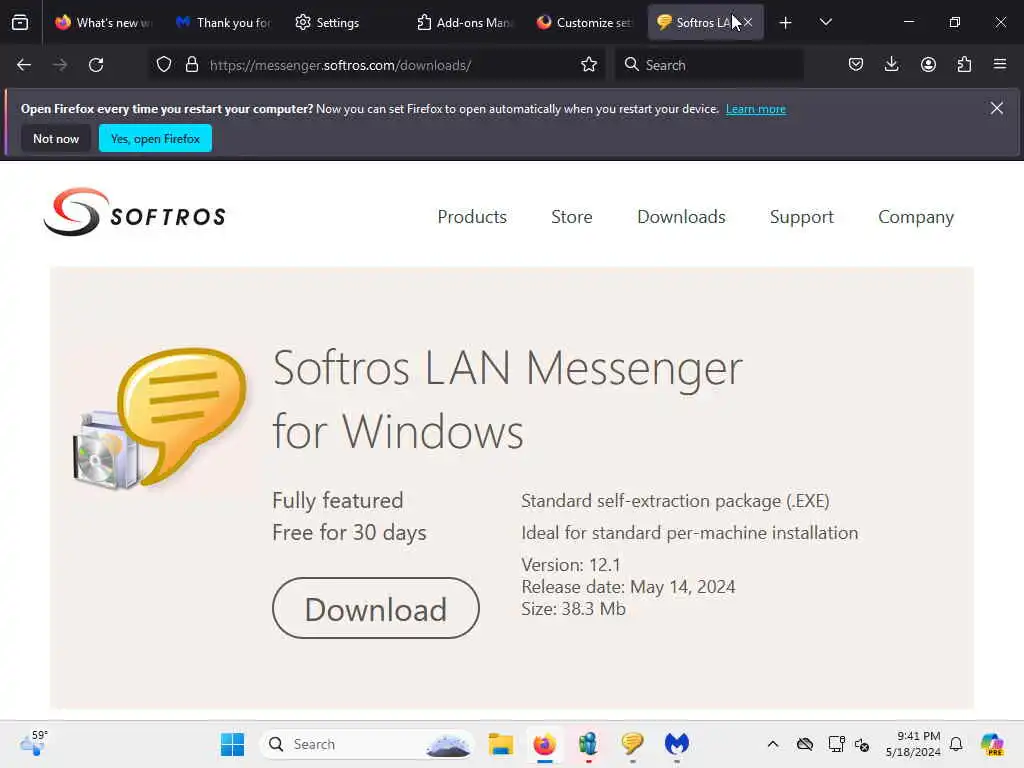Expand the list all tabs dropdown
This screenshot has width=1024, height=768.
(x=825, y=23)
